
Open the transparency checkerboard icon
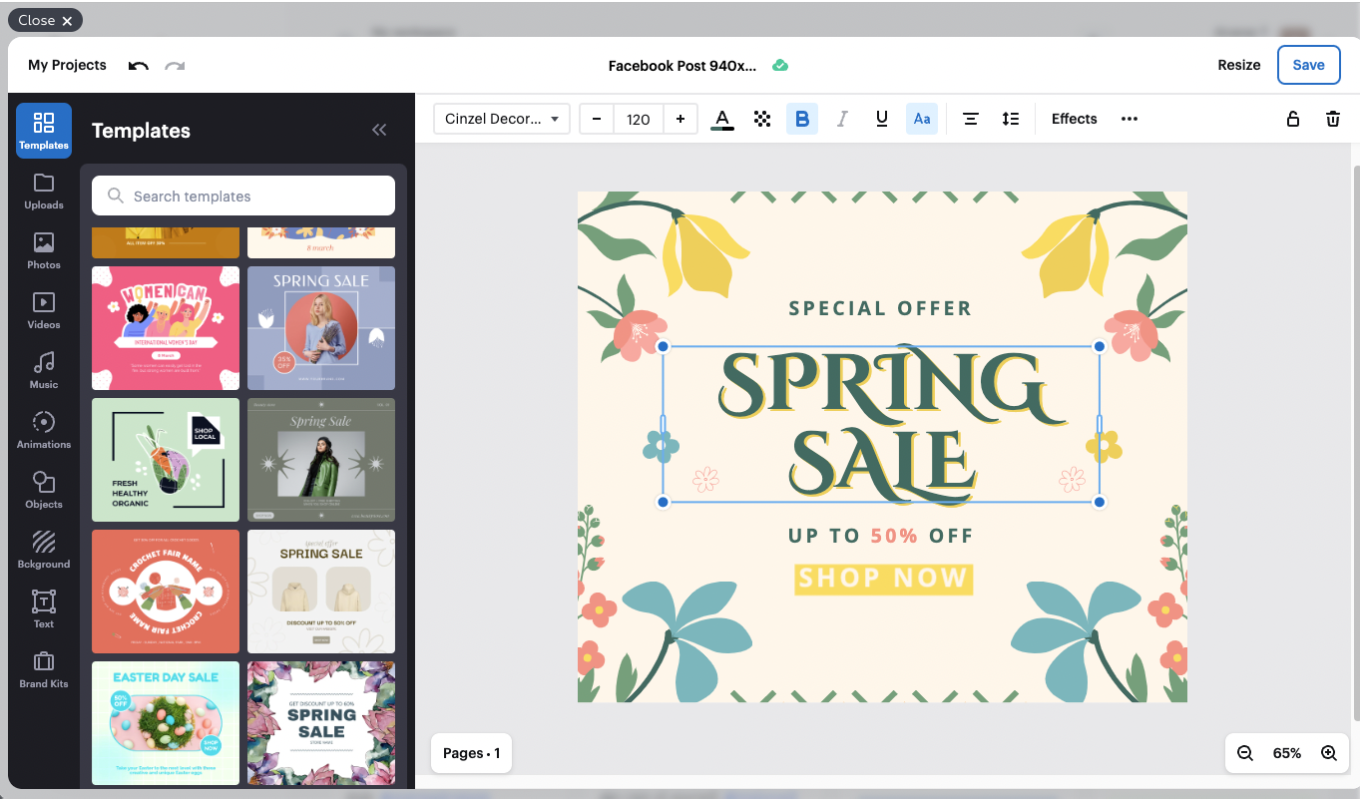tap(762, 119)
